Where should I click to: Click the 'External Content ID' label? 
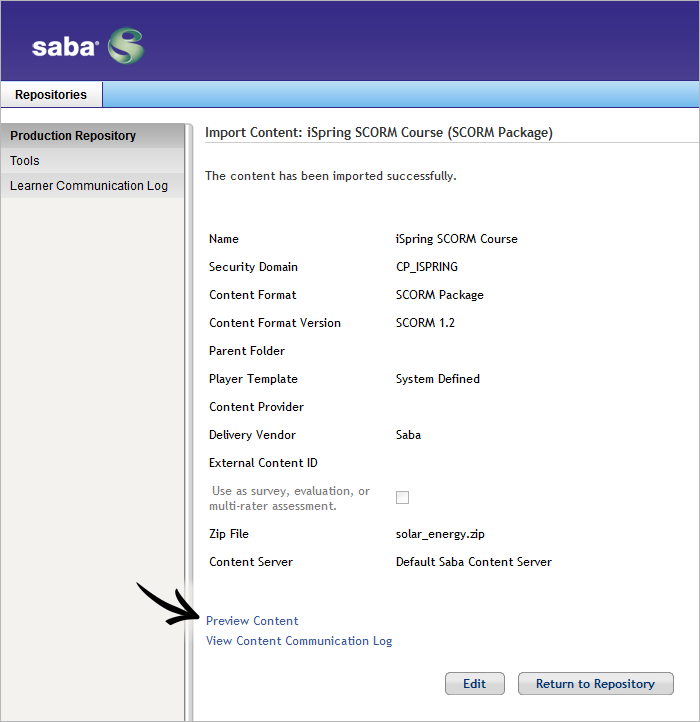pos(263,463)
